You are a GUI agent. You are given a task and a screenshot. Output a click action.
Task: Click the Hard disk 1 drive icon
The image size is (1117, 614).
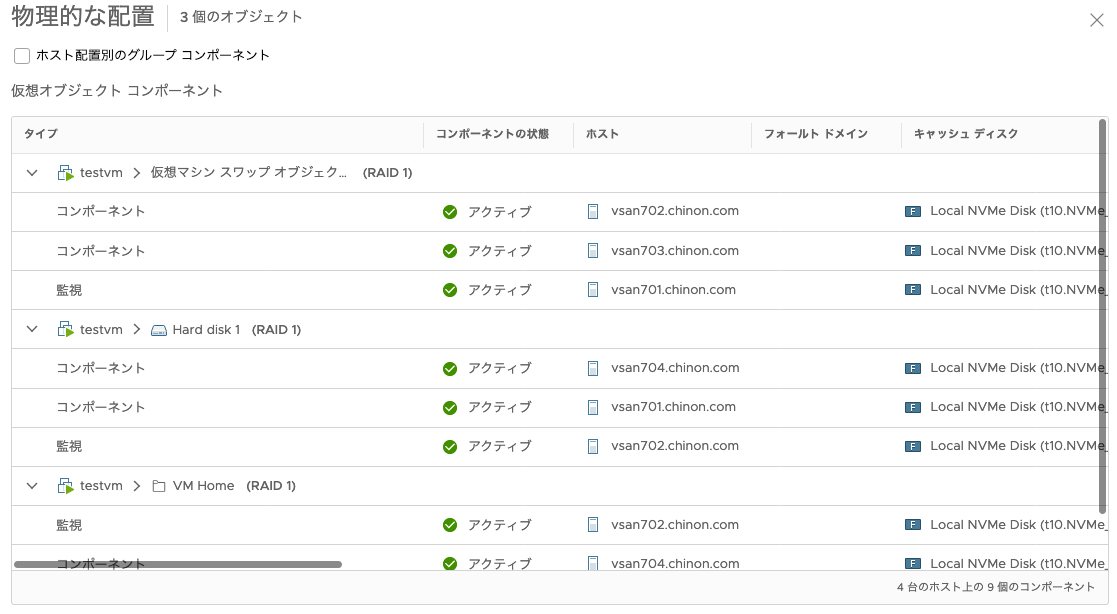(158, 330)
